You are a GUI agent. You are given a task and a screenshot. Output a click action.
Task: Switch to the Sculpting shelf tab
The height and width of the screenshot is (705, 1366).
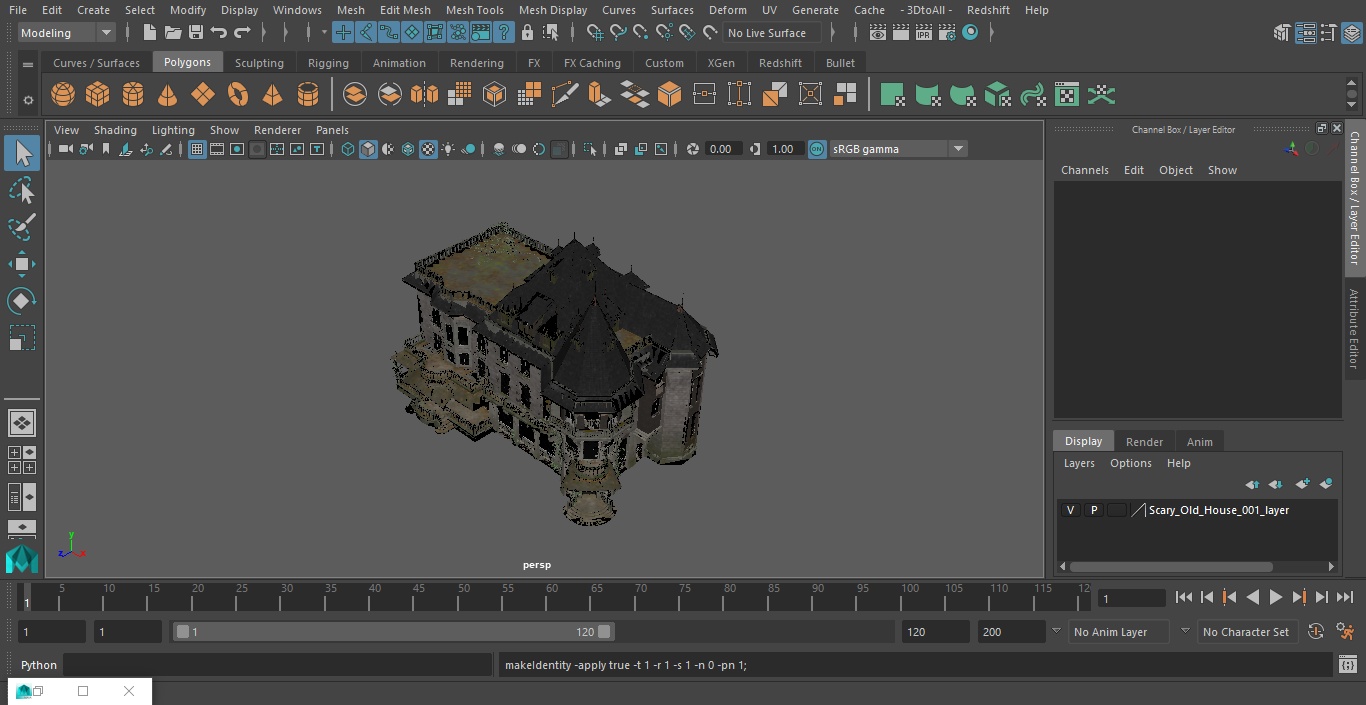pos(259,62)
